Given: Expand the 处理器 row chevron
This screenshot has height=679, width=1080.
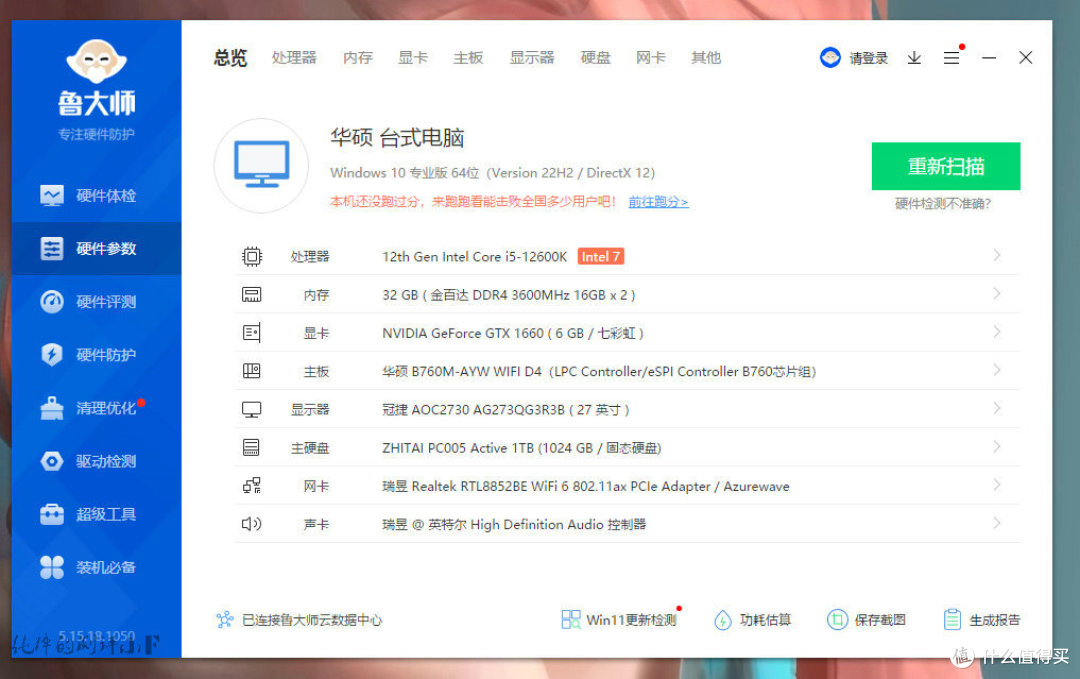Looking at the screenshot, I should pyautogui.click(x=997, y=255).
